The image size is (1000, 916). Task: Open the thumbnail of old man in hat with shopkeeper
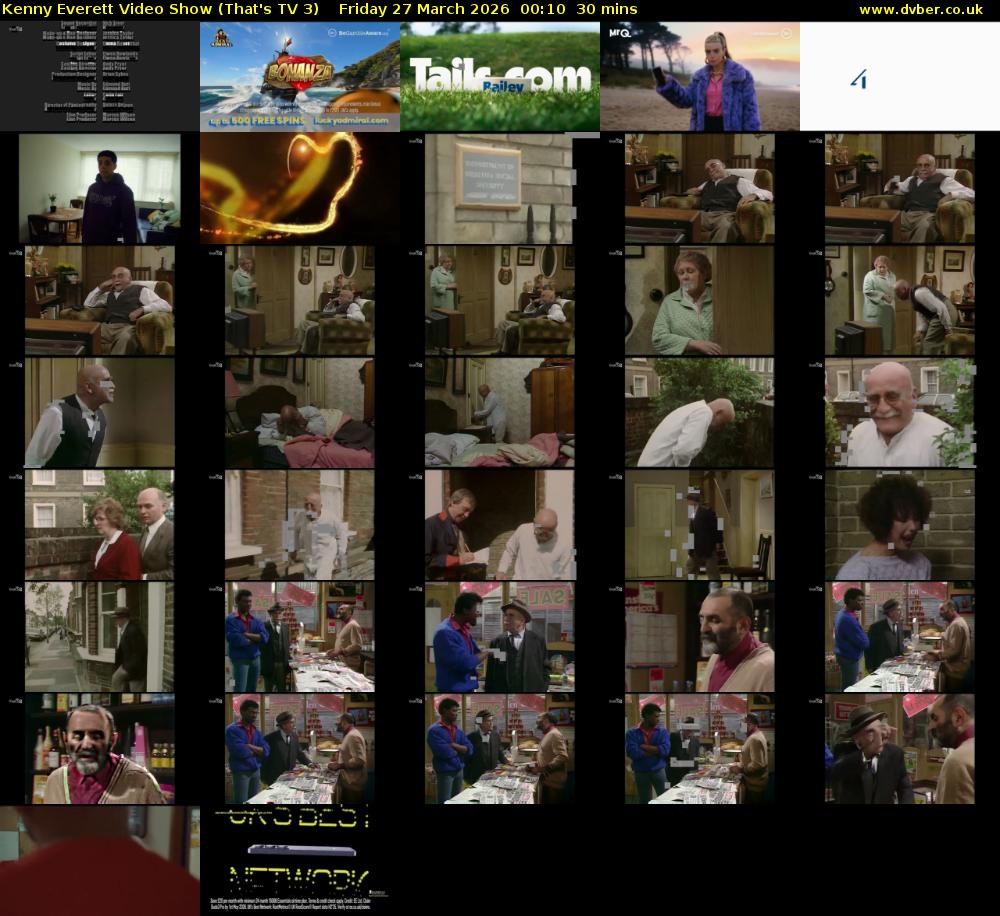point(900,749)
